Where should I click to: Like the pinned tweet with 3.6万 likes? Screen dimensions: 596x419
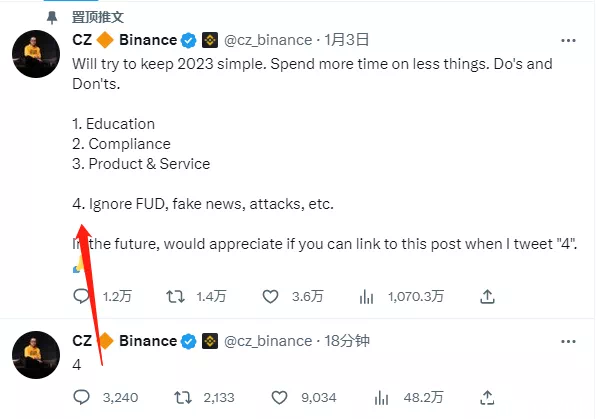[x=270, y=297]
